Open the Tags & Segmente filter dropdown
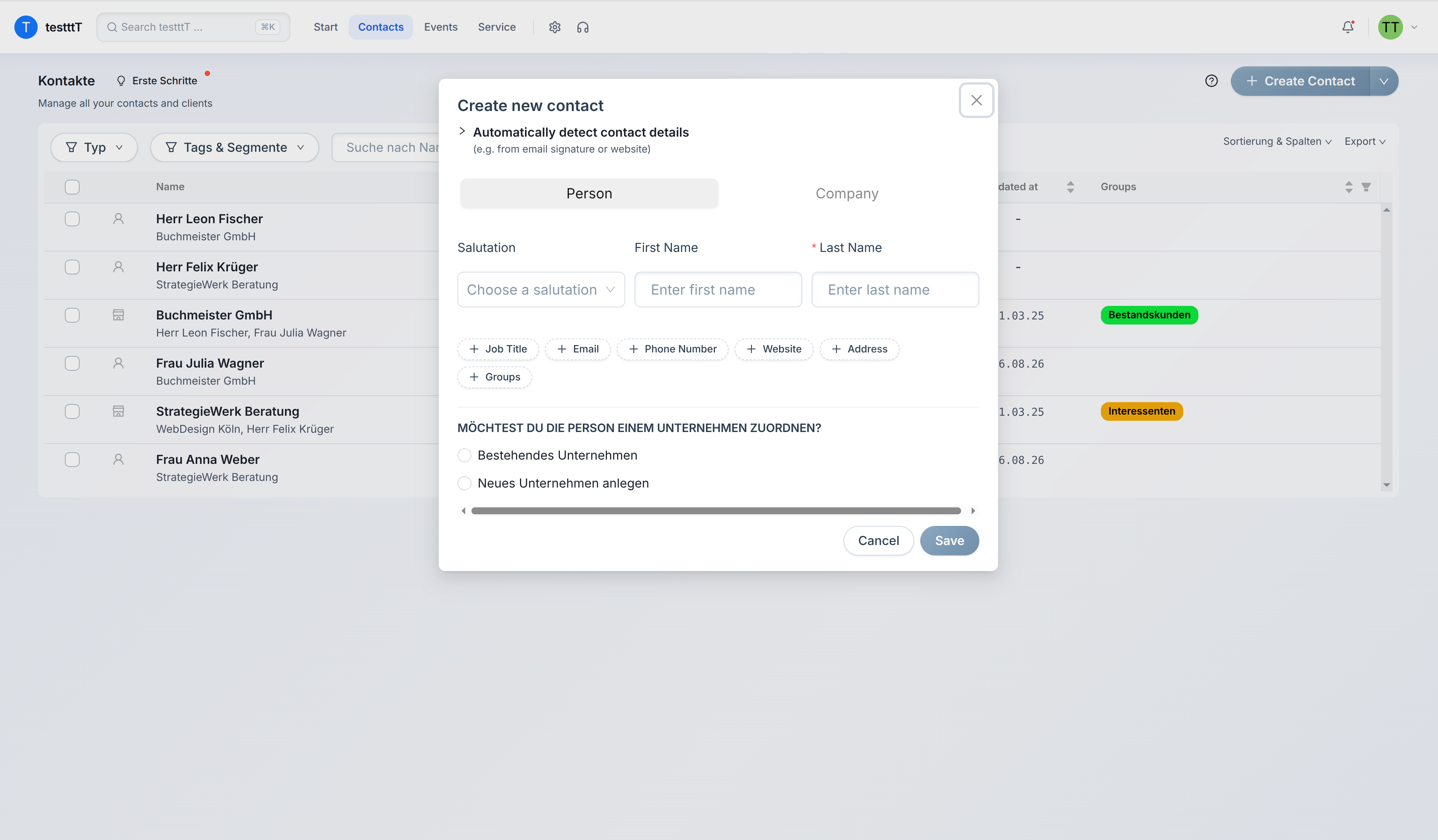 click(235, 147)
